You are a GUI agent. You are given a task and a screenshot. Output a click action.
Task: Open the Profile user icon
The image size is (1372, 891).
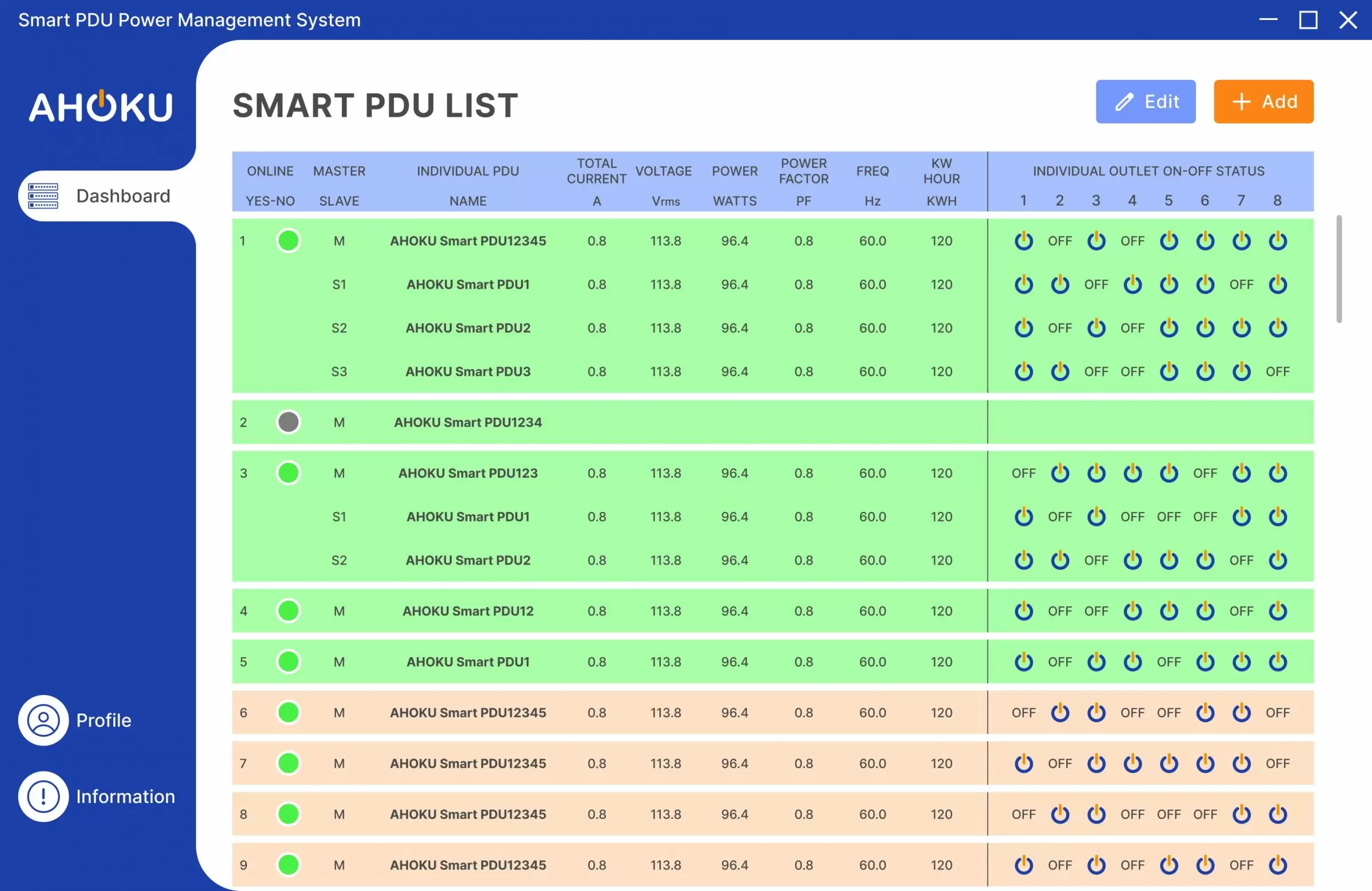coord(43,721)
